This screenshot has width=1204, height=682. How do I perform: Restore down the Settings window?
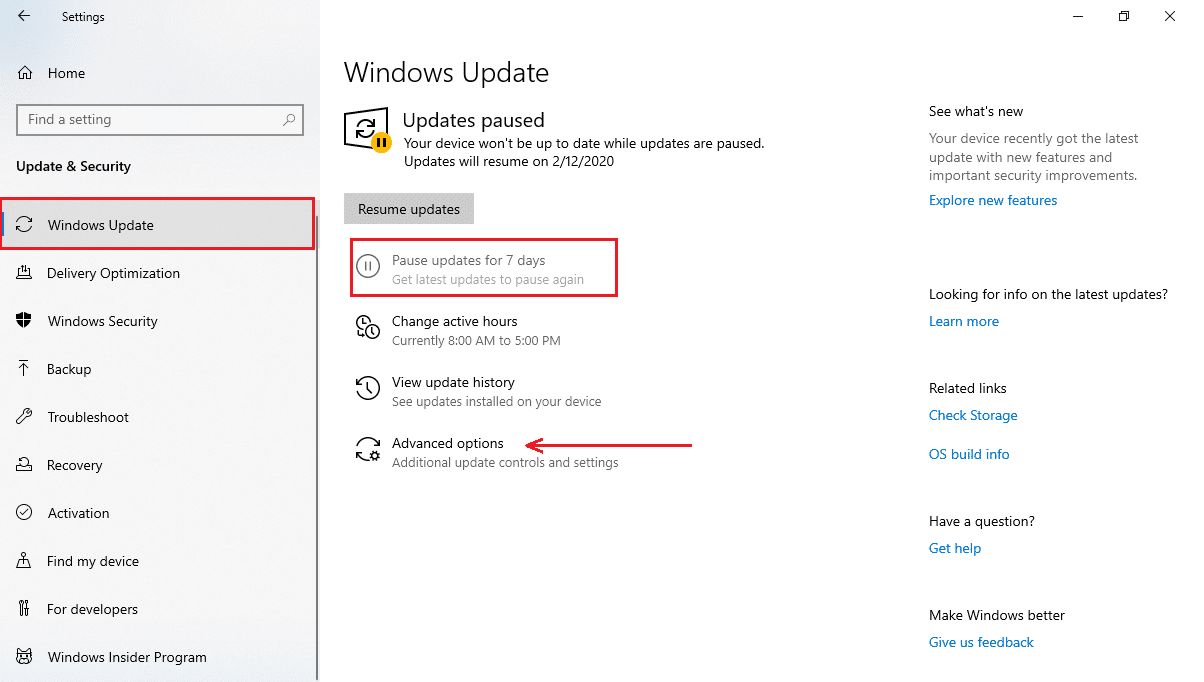click(x=1124, y=16)
